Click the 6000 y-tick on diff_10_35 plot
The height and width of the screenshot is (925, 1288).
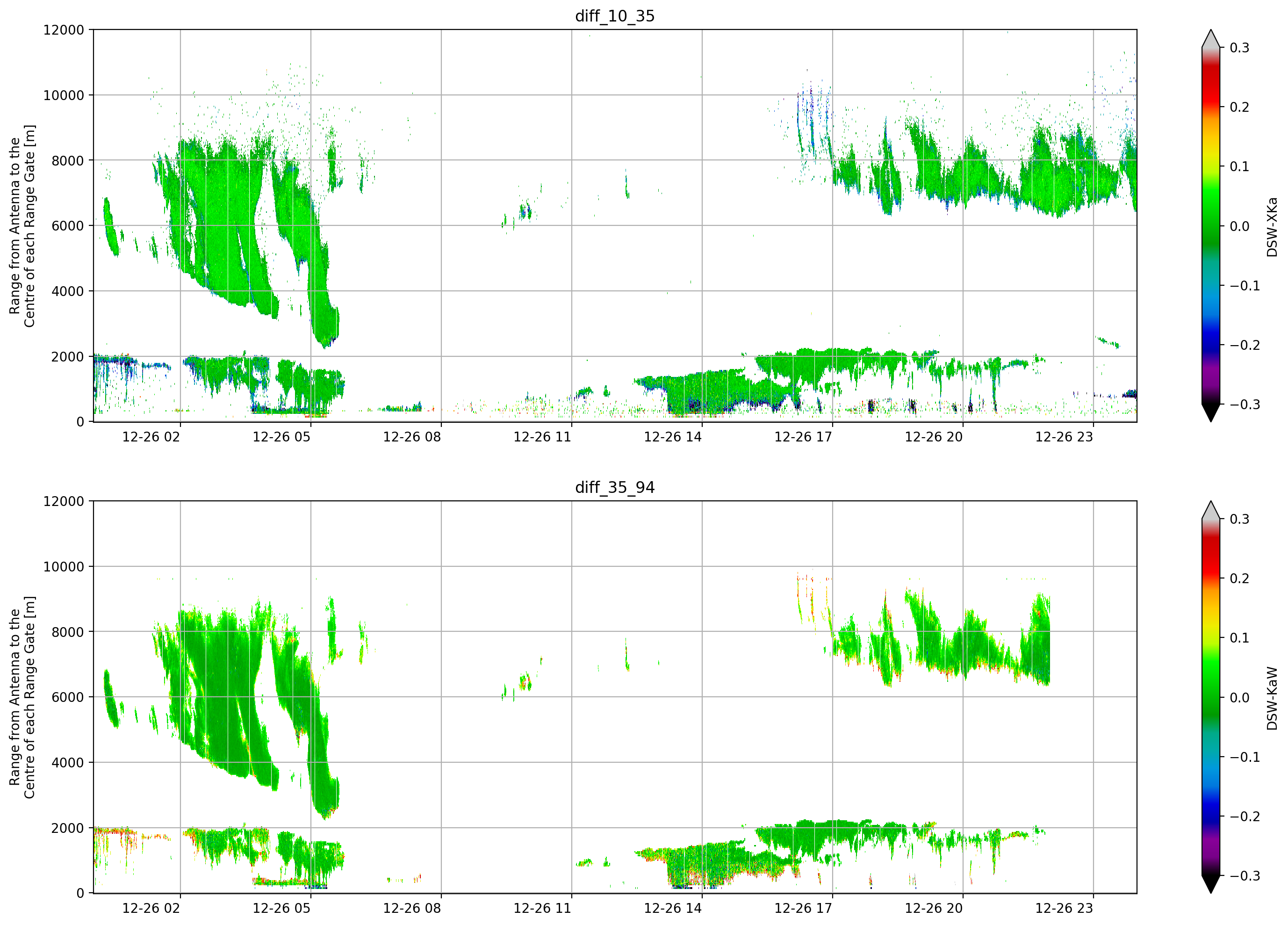tap(68, 225)
